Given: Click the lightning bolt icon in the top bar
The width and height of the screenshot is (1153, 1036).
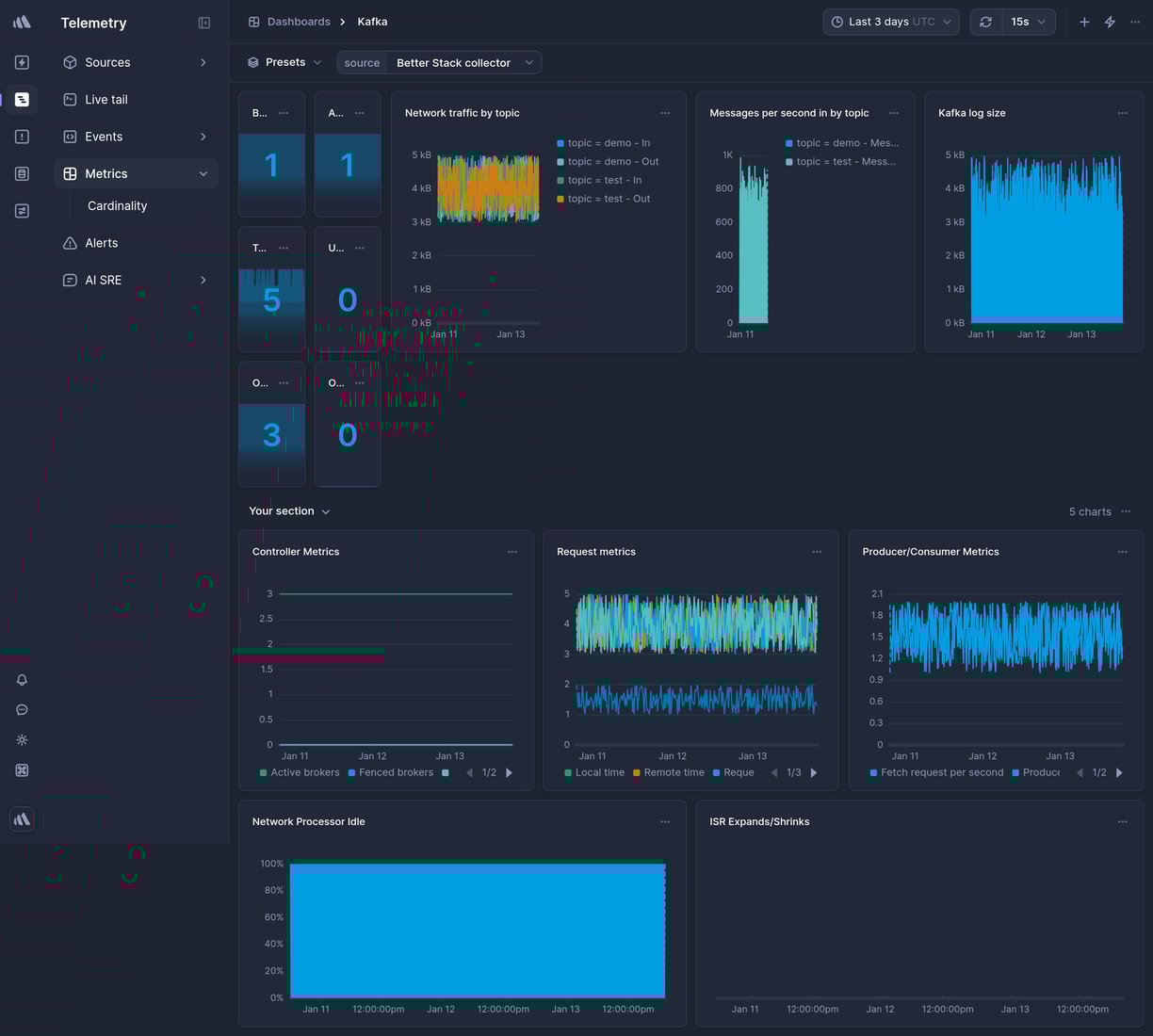Looking at the screenshot, I should (x=1110, y=21).
